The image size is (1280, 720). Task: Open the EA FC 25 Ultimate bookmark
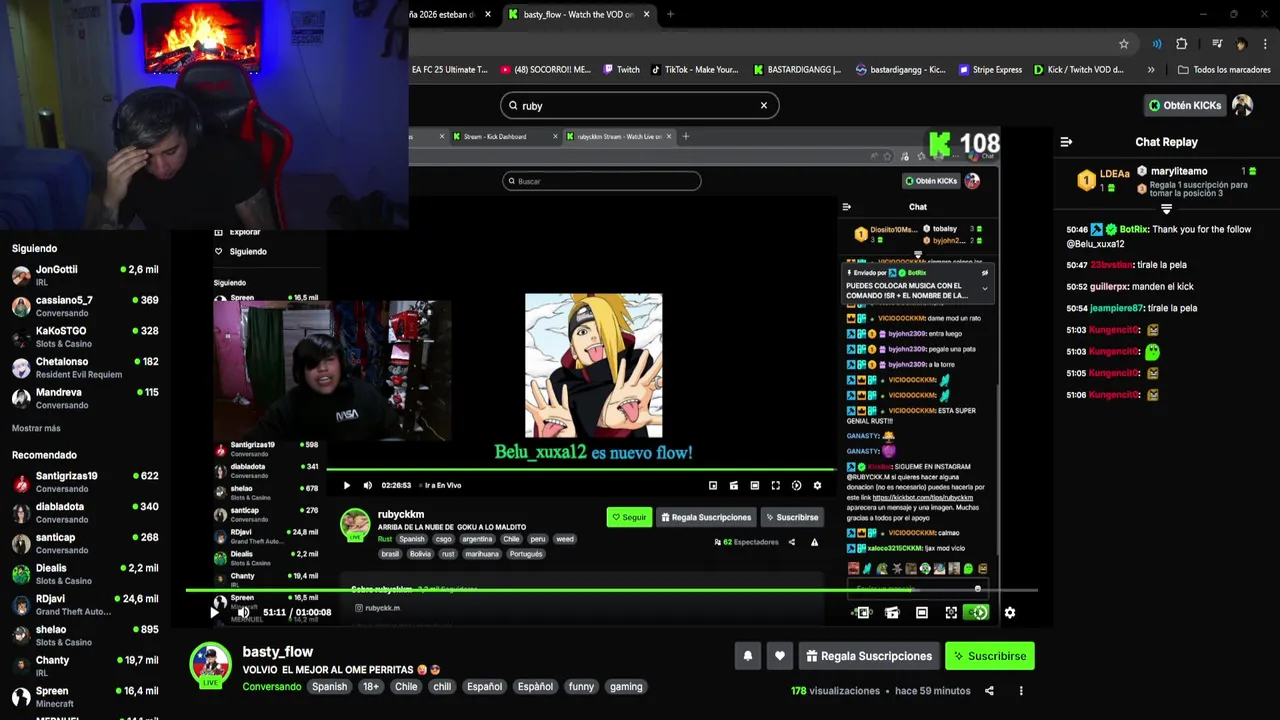click(x=449, y=70)
